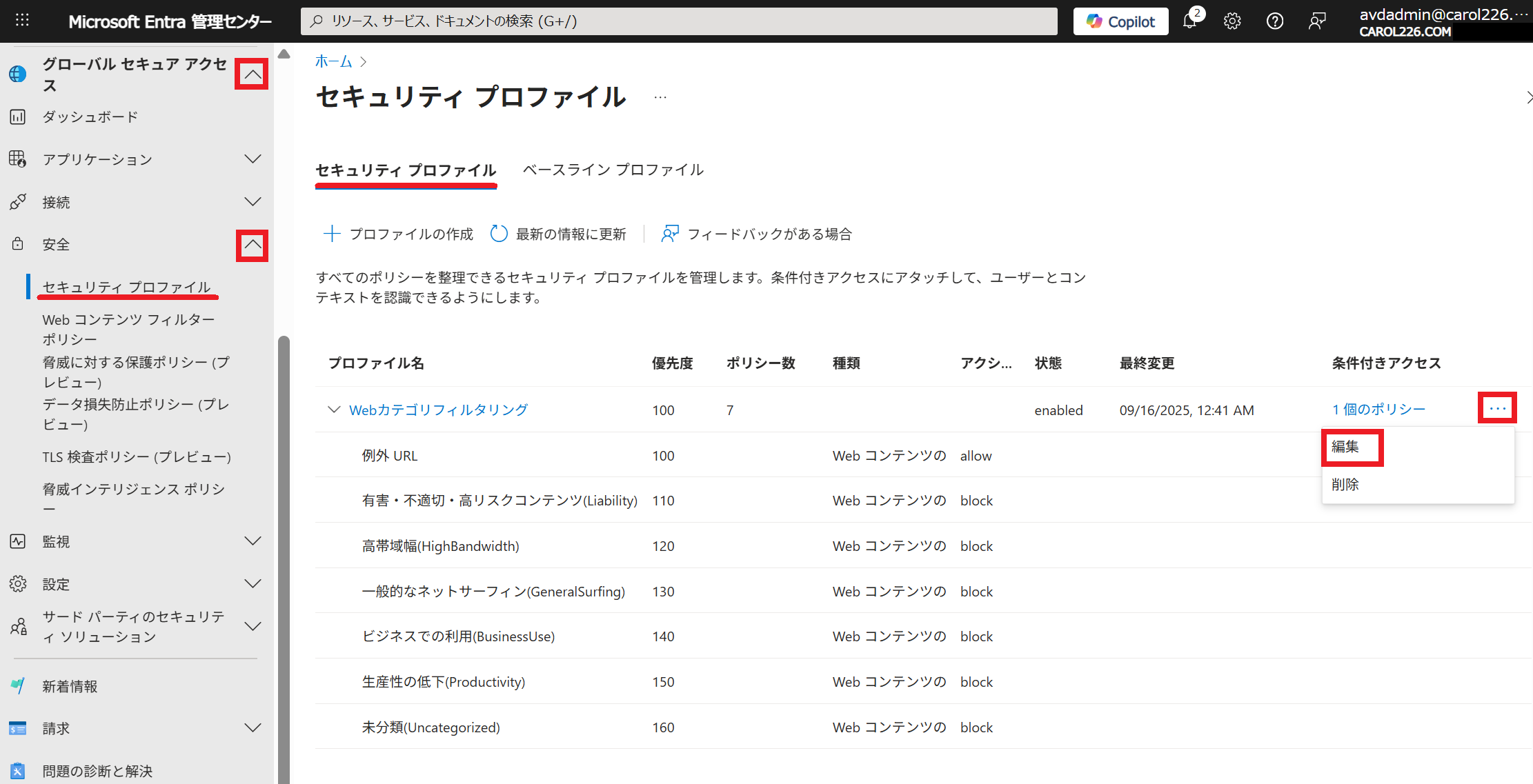Focus the リソース、サービス search field

679,21
